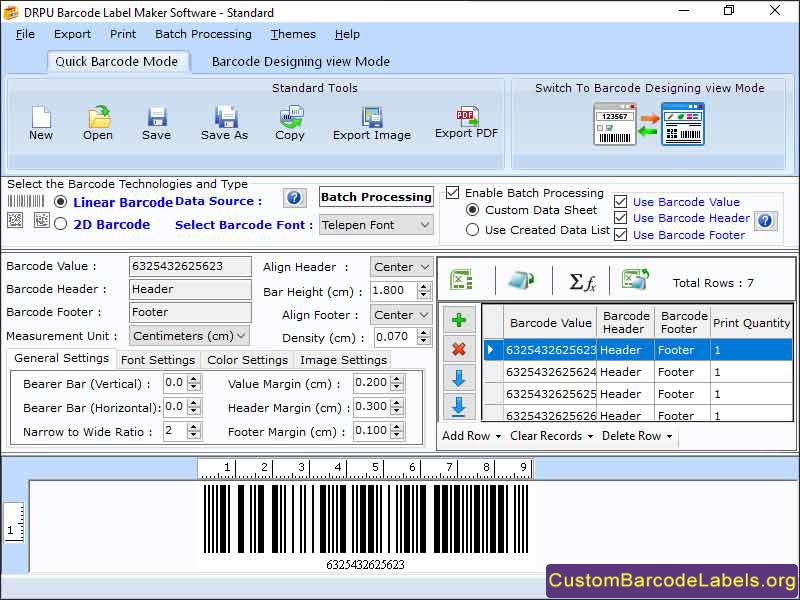Image resolution: width=800 pixels, height=600 pixels.
Task: Switch to Font Settings tab
Action: [158, 360]
